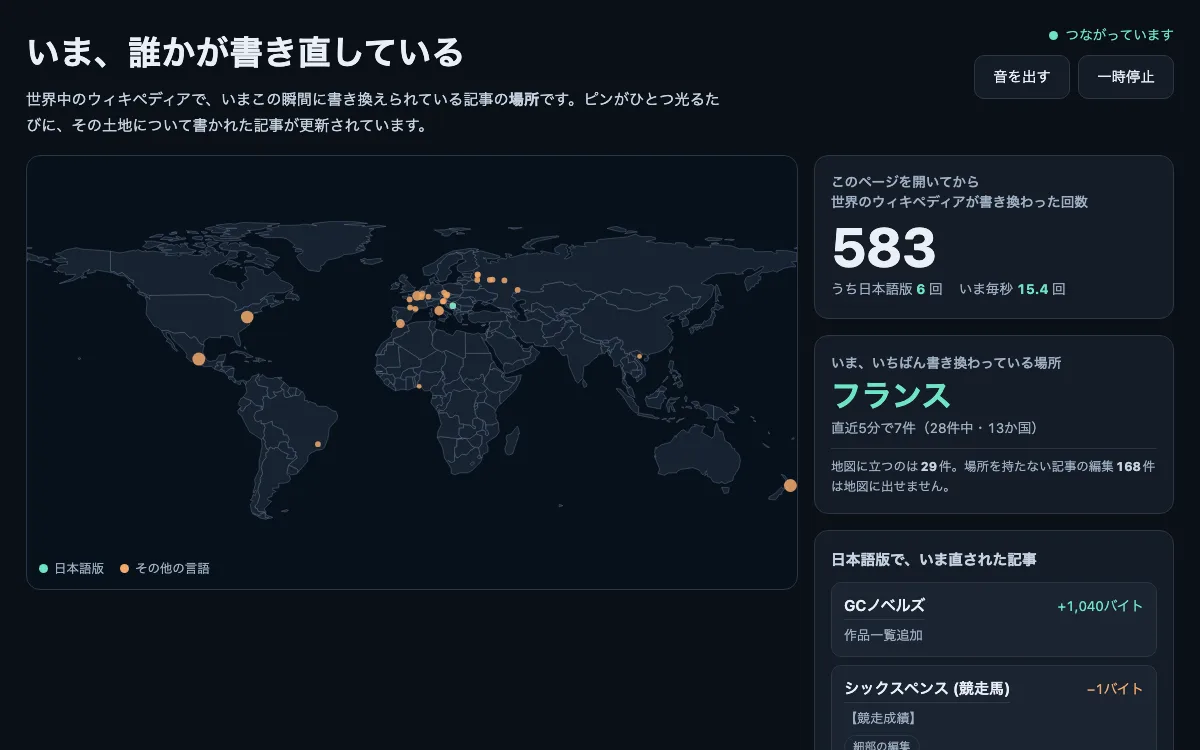Click the つながっています status text
This screenshot has width=1200, height=750.
coord(1119,35)
